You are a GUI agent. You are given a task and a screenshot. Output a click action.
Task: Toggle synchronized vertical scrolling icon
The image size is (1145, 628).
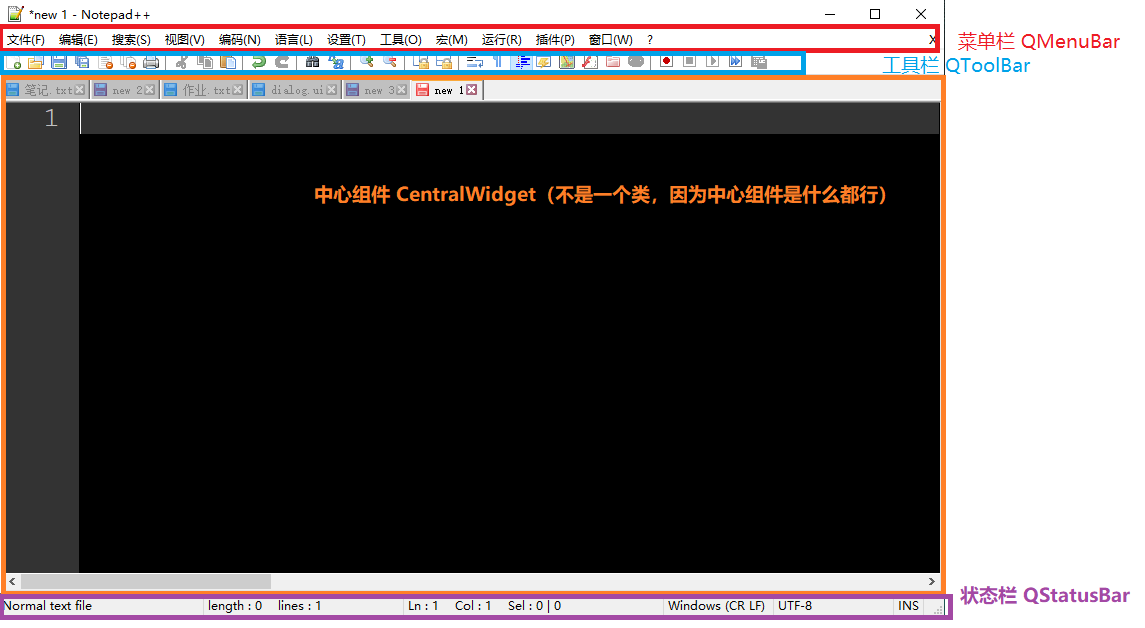pyautogui.click(x=421, y=63)
